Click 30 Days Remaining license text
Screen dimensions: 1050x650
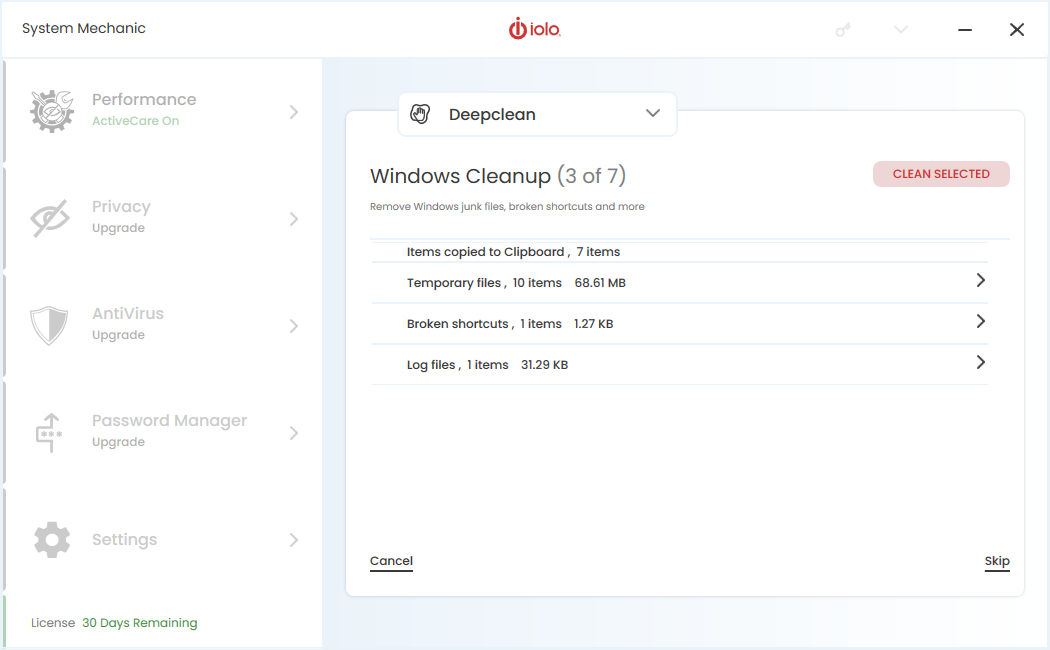click(x=139, y=623)
